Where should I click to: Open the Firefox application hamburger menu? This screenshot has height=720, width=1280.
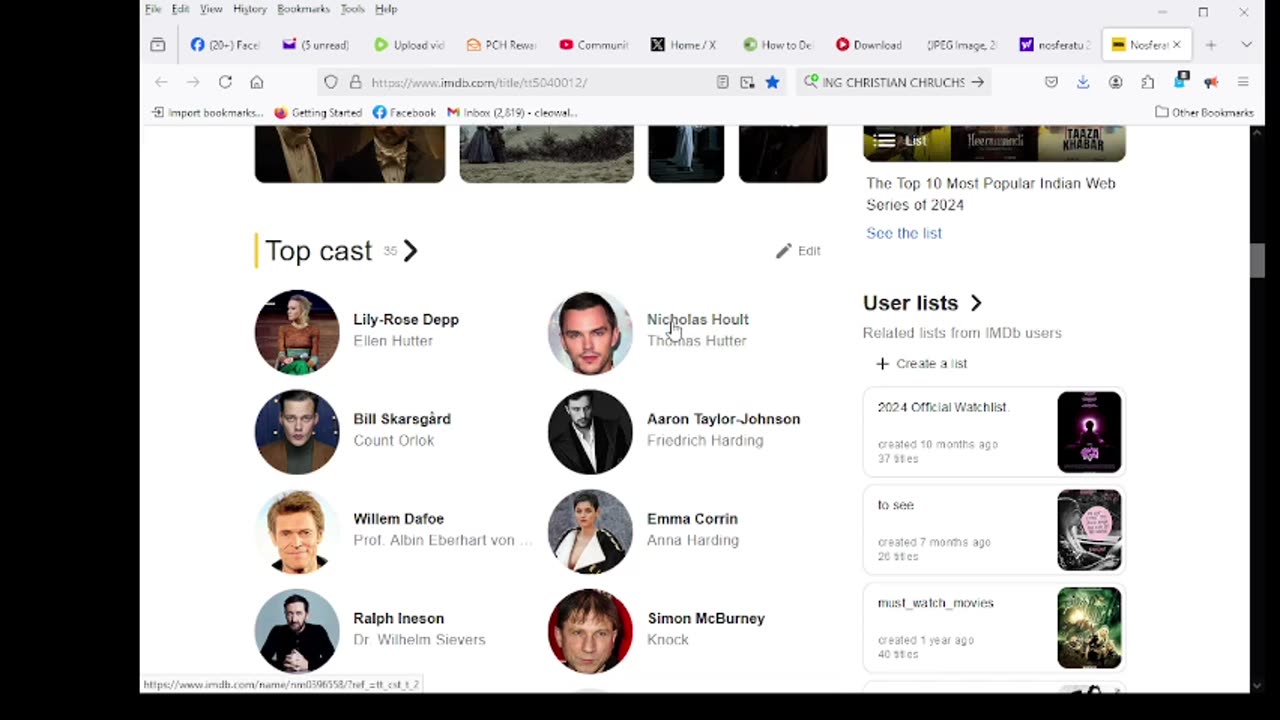(1243, 82)
